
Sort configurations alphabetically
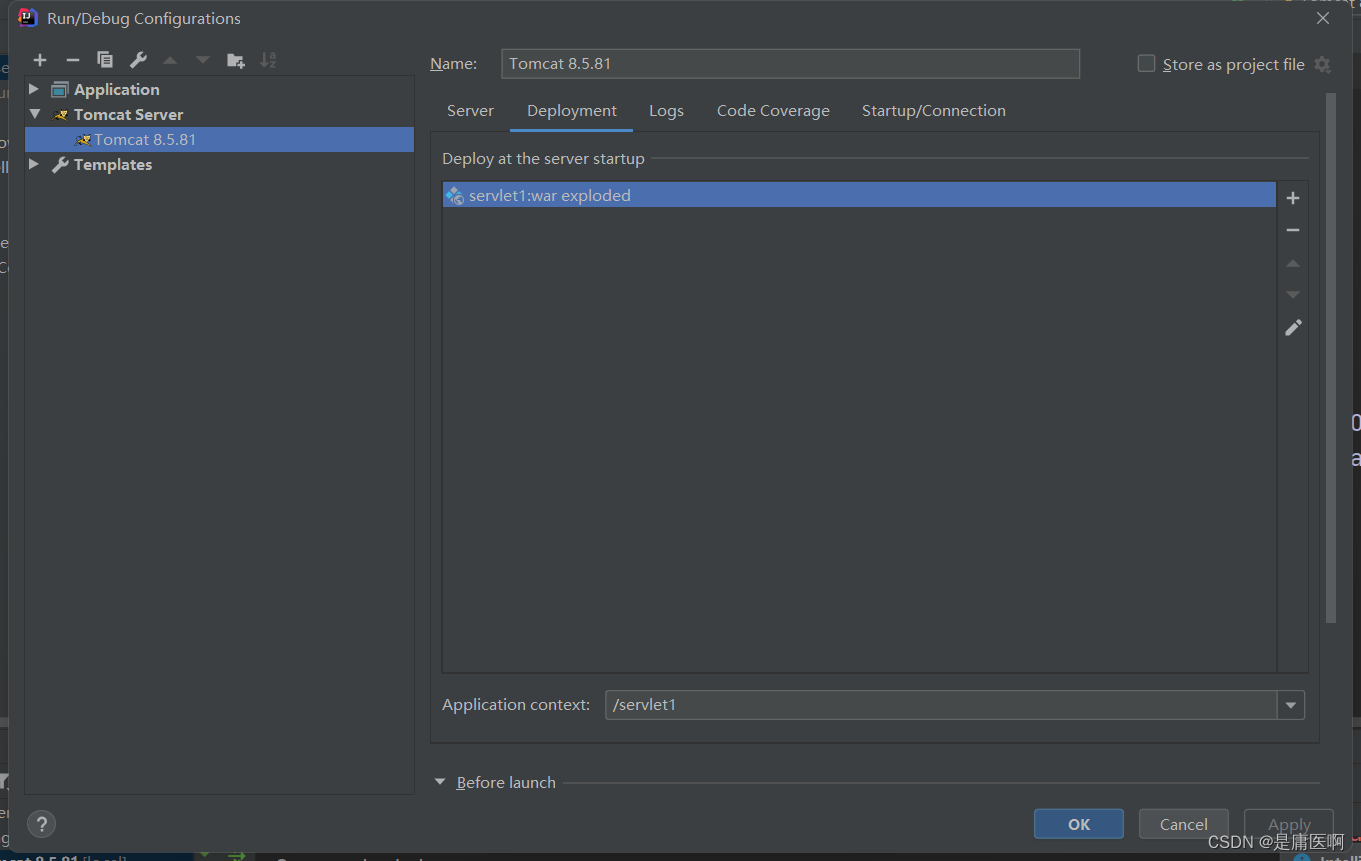[x=268, y=60]
